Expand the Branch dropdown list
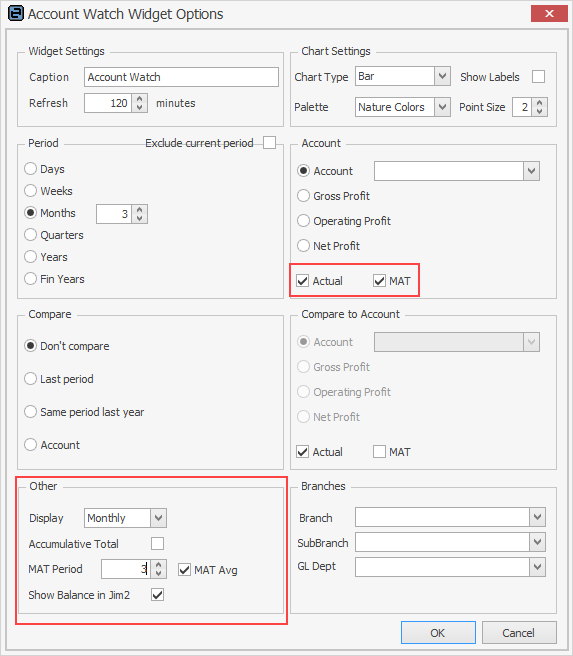The height and width of the screenshot is (656, 573). tap(537, 517)
